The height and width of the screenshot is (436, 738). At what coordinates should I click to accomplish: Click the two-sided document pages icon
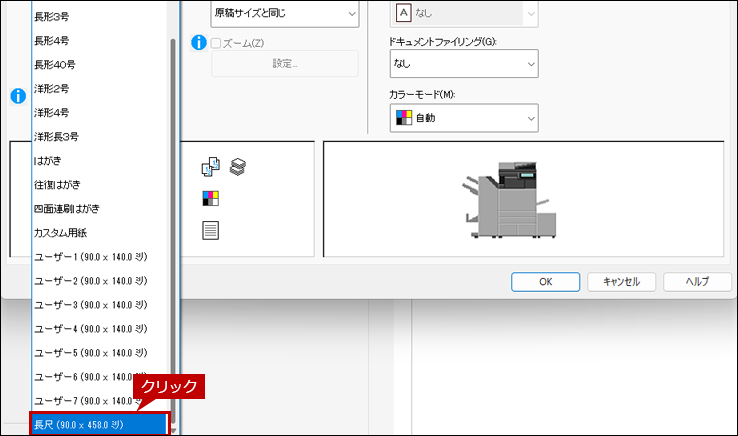click(210, 166)
